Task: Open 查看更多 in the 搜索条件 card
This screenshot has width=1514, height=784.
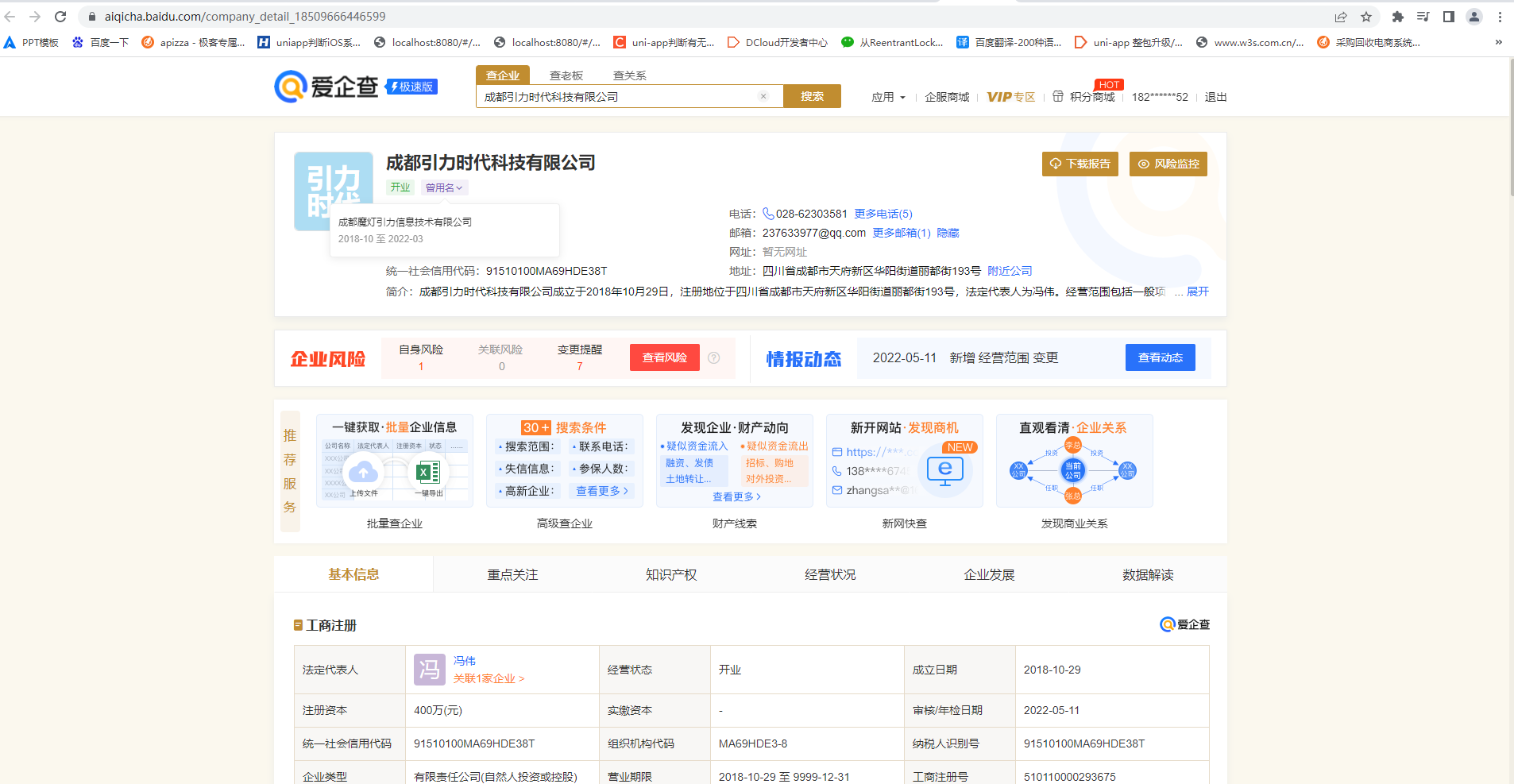Action: [x=602, y=491]
